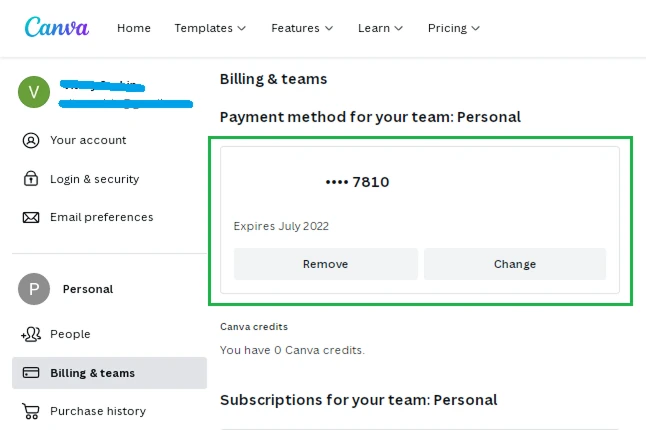Expand the Features dropdown menu

[x=302, y=28]
